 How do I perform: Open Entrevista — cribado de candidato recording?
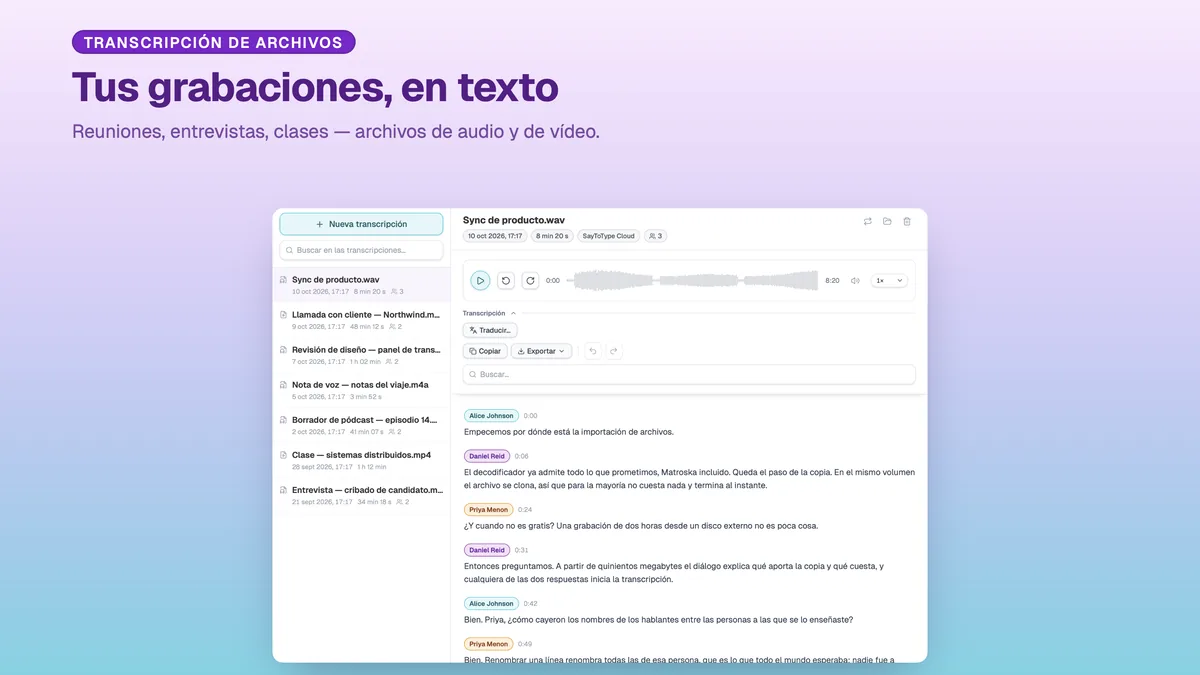361,495
